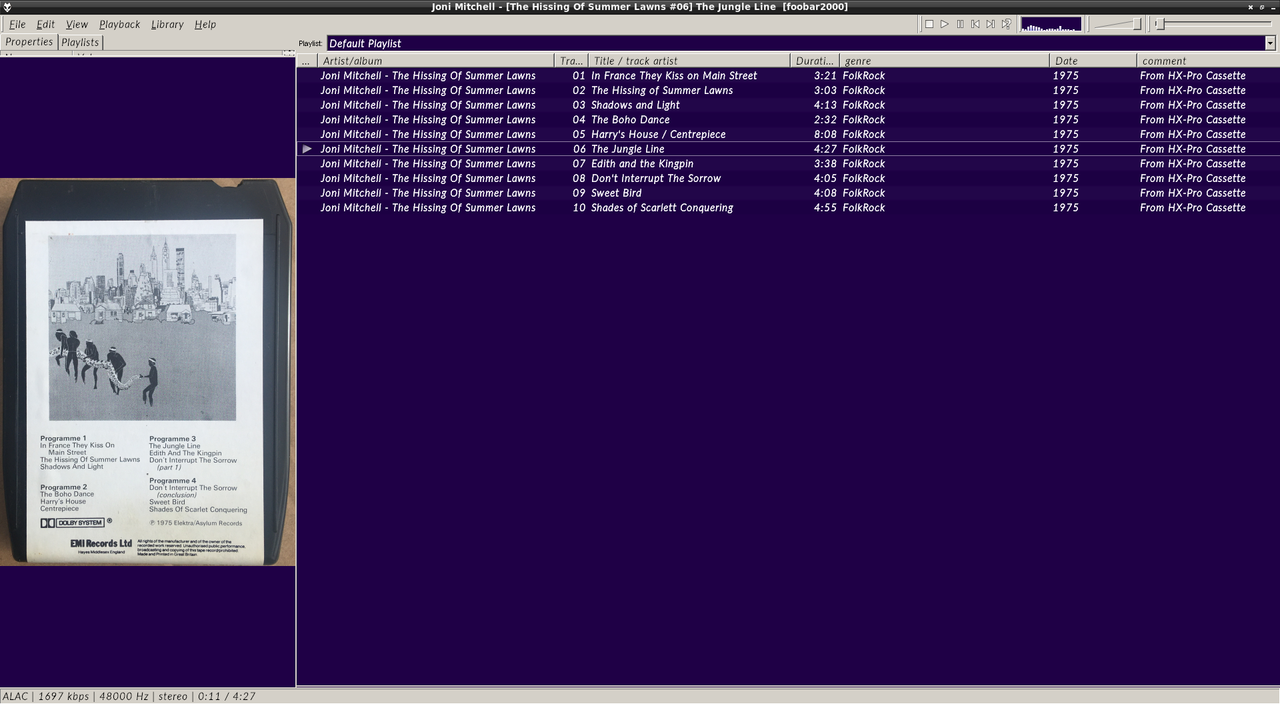The image size is (1280, 704).
Task: Sort by Duration column header
Action: click(x=815, y=61)
